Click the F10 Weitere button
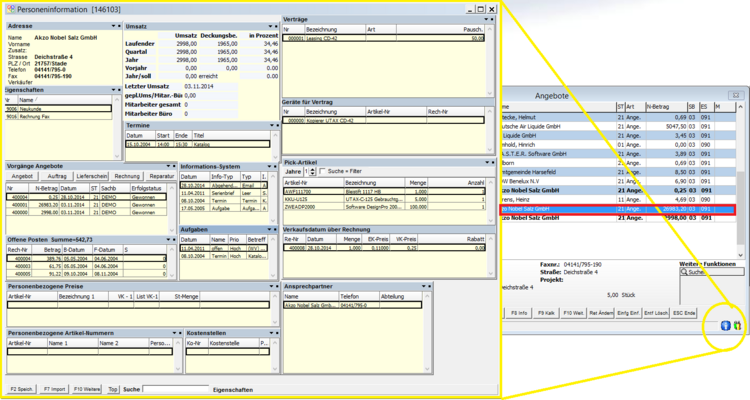Image resolution: width=750 pixels, height=400 pixels. (x=87, y=388)
